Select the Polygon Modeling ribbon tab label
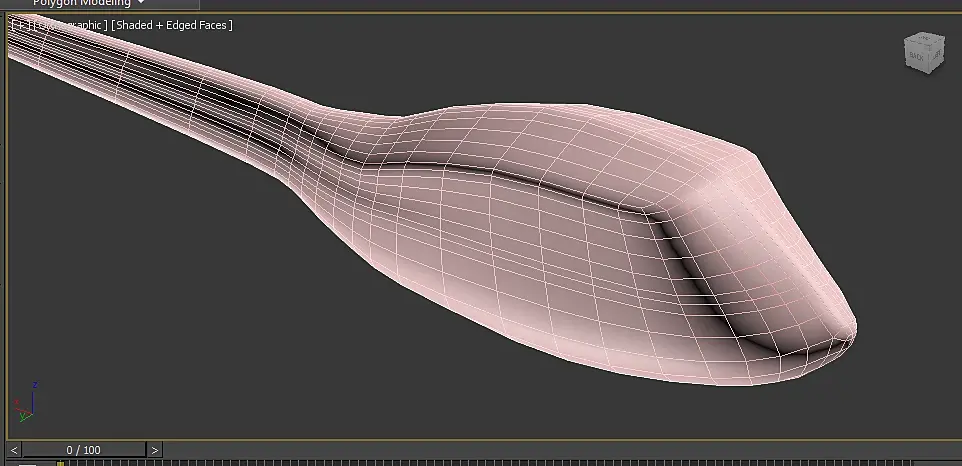Screen dimensions: 962x466 82,3
